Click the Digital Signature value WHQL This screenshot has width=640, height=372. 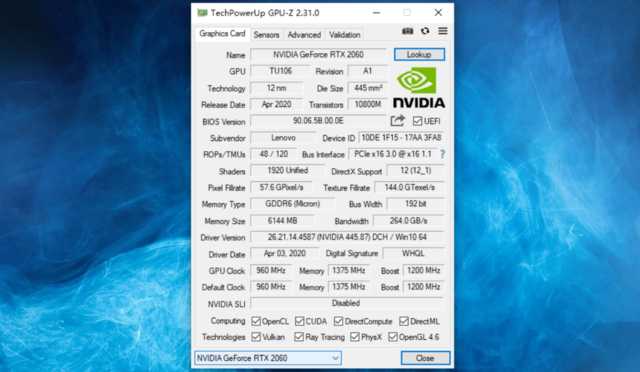(x=413, y=253)
